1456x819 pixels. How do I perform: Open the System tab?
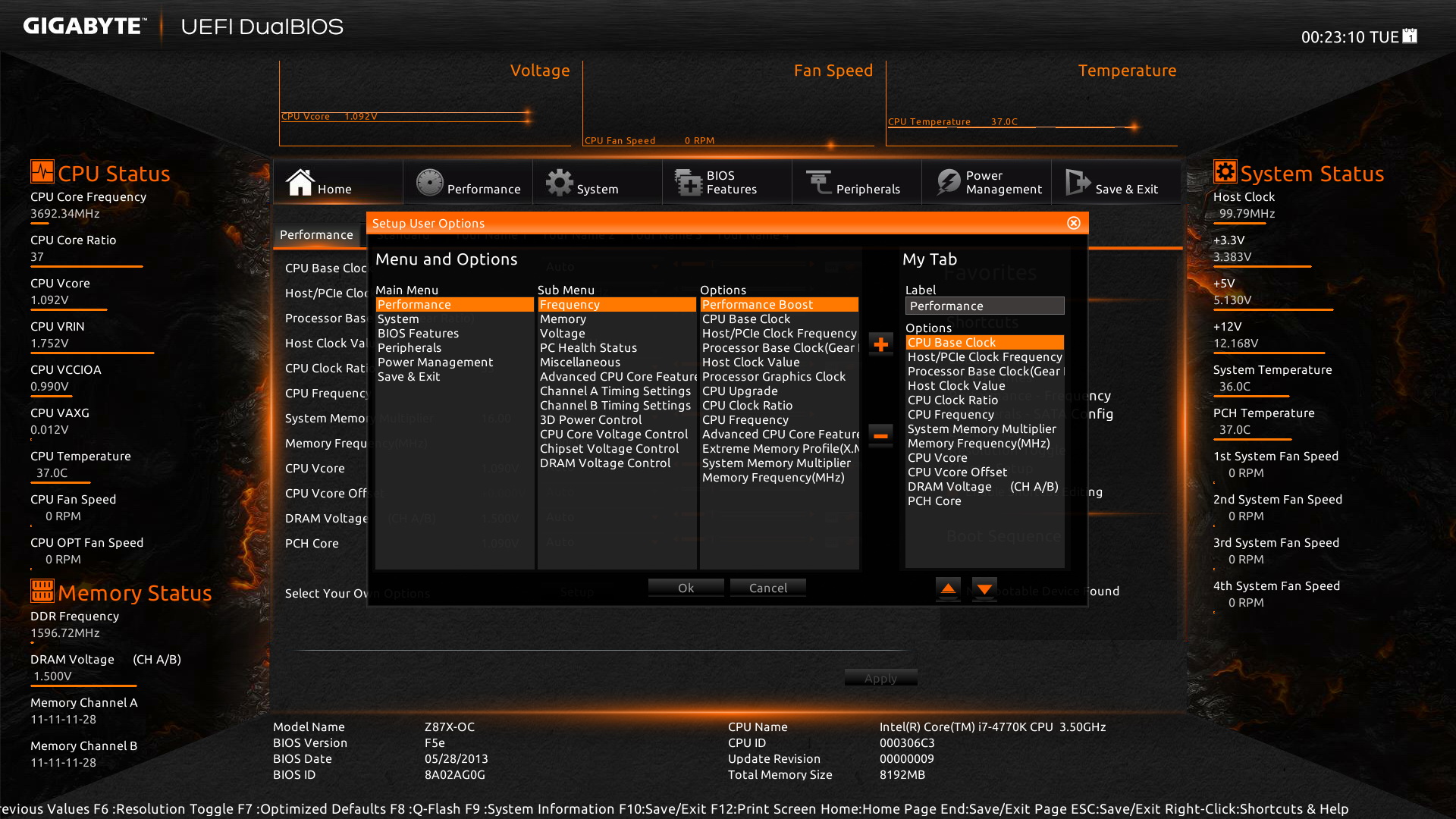[x=598, y=182]
